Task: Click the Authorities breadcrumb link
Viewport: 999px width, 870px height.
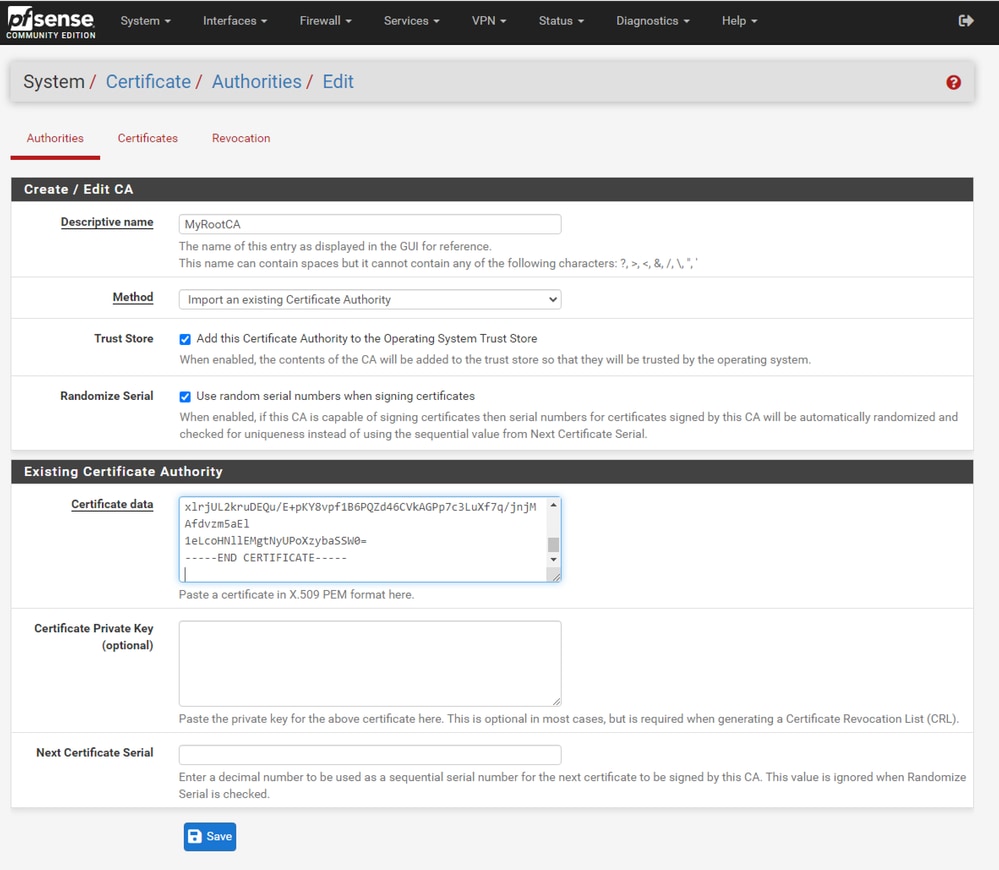Action: (x=256, y=82)
